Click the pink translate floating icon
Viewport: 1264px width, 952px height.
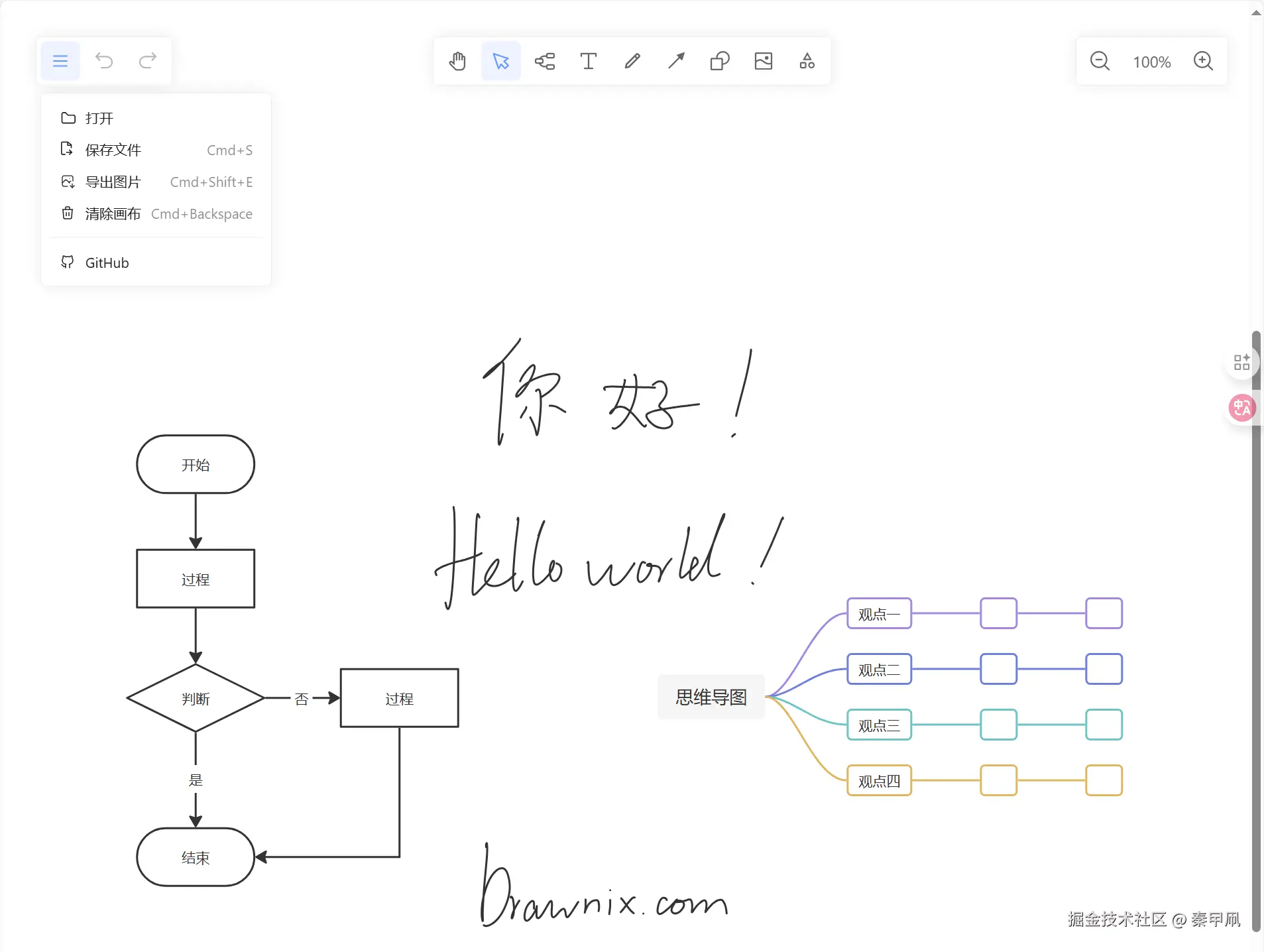point(1242,407)
